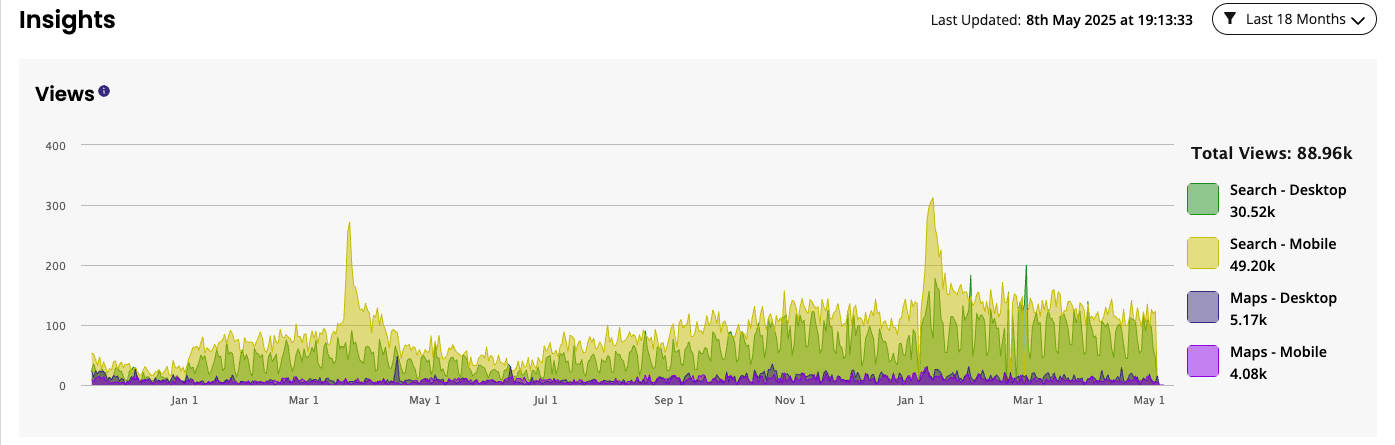
Task: Click the 49.20k value
Action: [1251, 266]
